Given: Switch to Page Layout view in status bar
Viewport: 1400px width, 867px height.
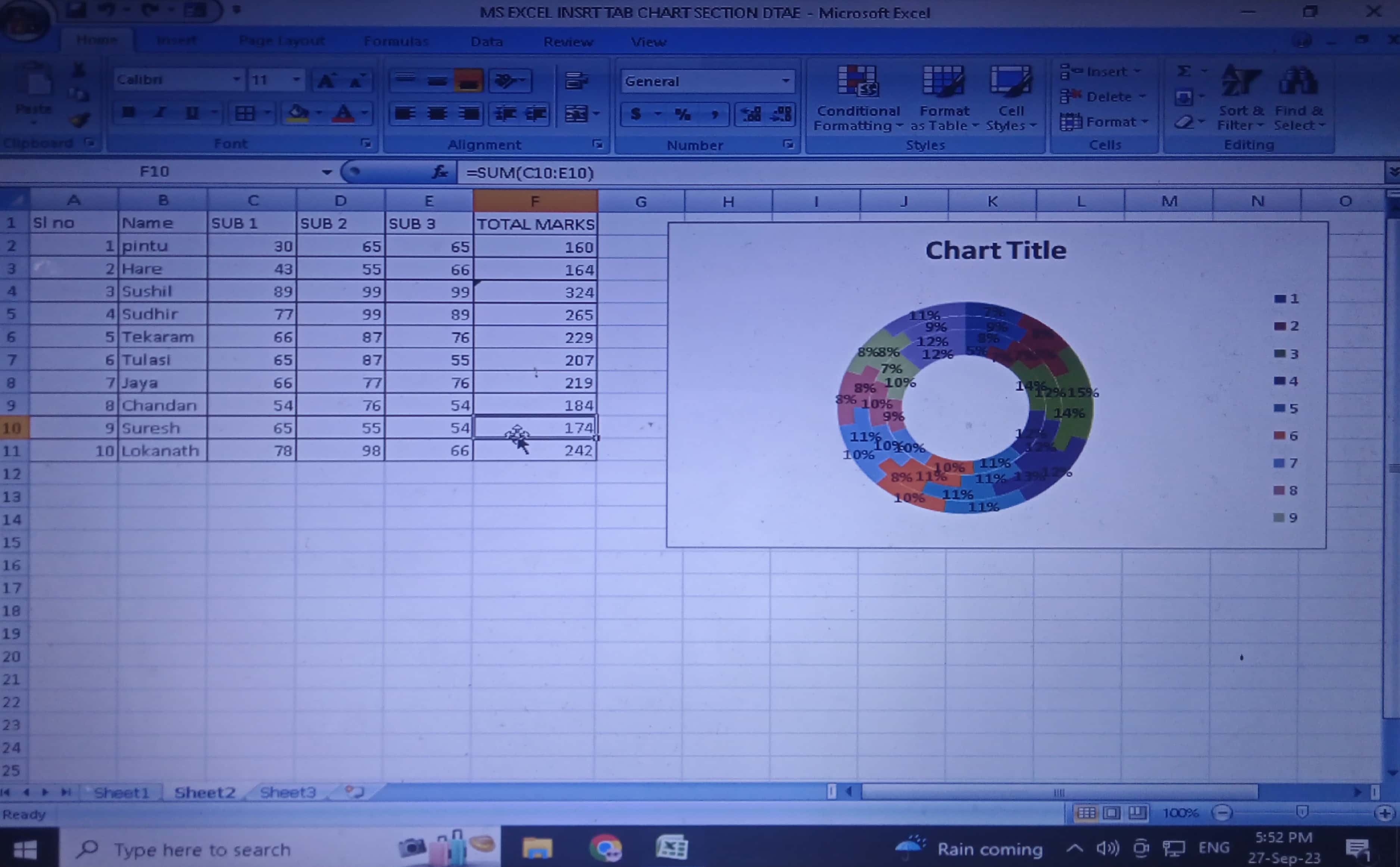Looking at the screenshot, I should click(x=1112, y=813).
